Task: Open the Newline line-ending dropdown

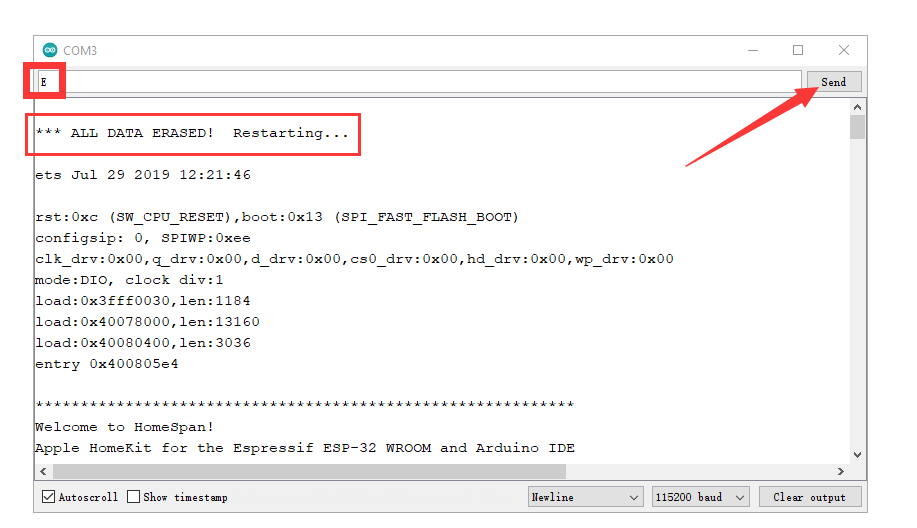Action: click(x=586, y=497)
